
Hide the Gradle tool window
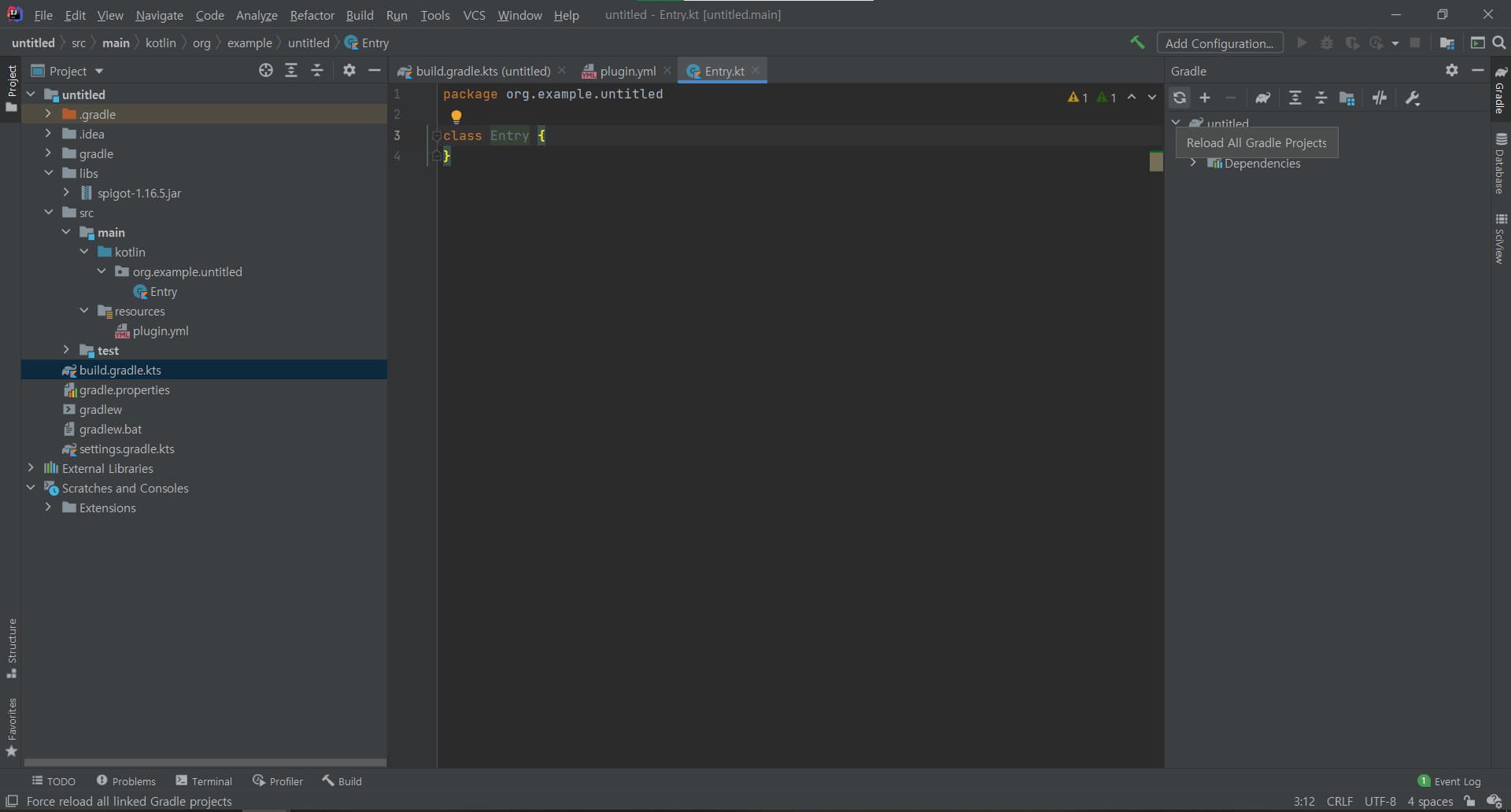coord(1478,70)
